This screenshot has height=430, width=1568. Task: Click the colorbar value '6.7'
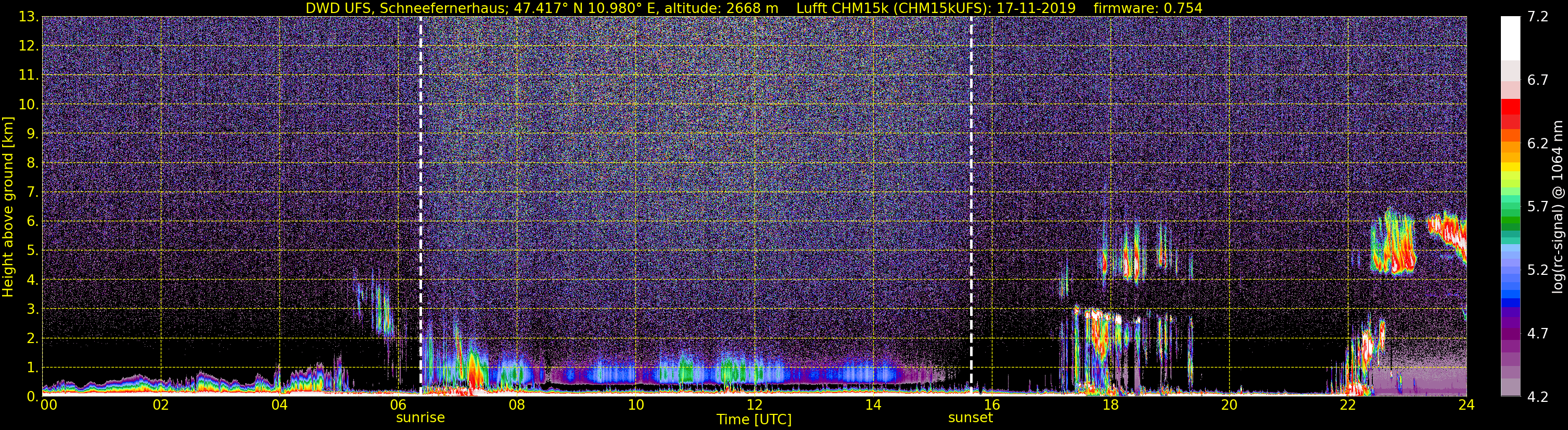point(1538,80)
